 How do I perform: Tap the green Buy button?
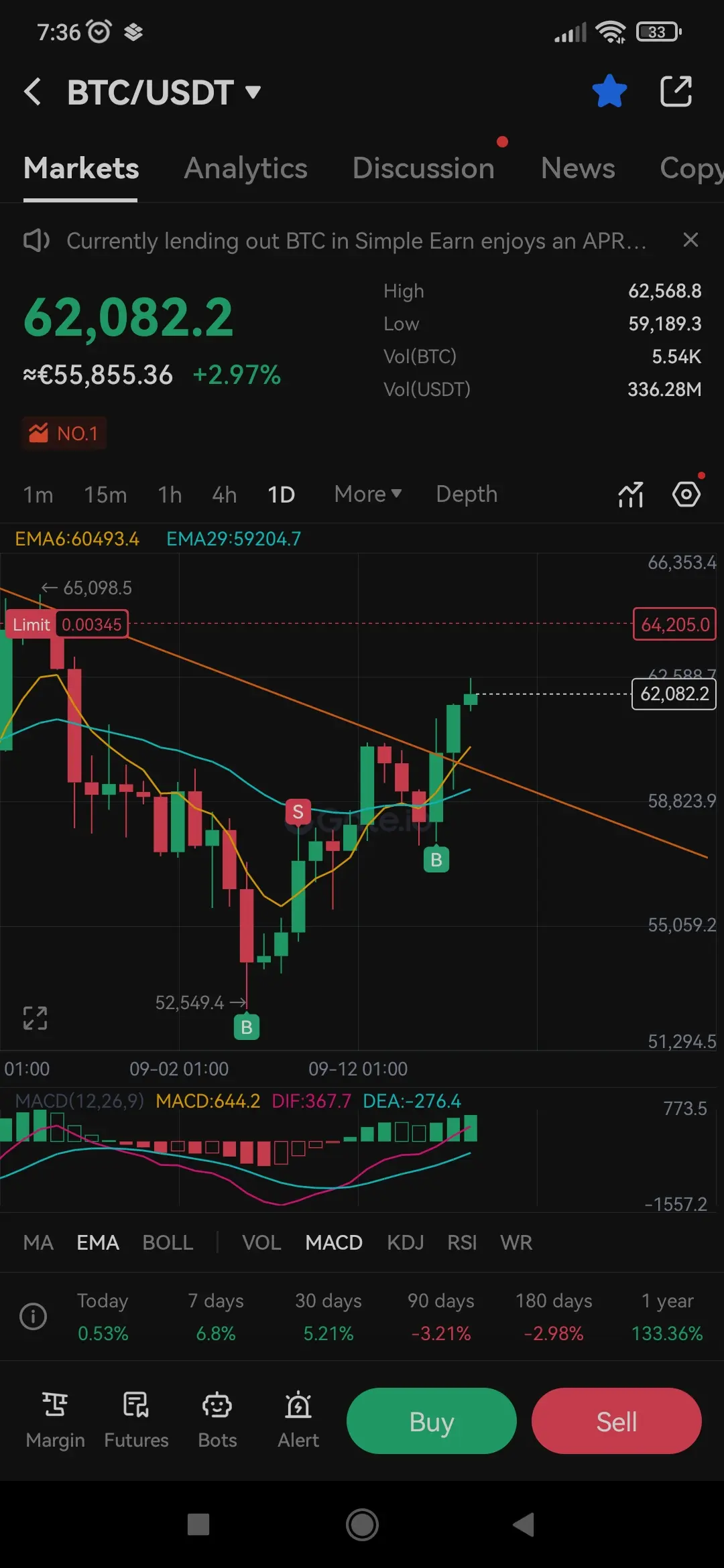[x=432, y=1421]
